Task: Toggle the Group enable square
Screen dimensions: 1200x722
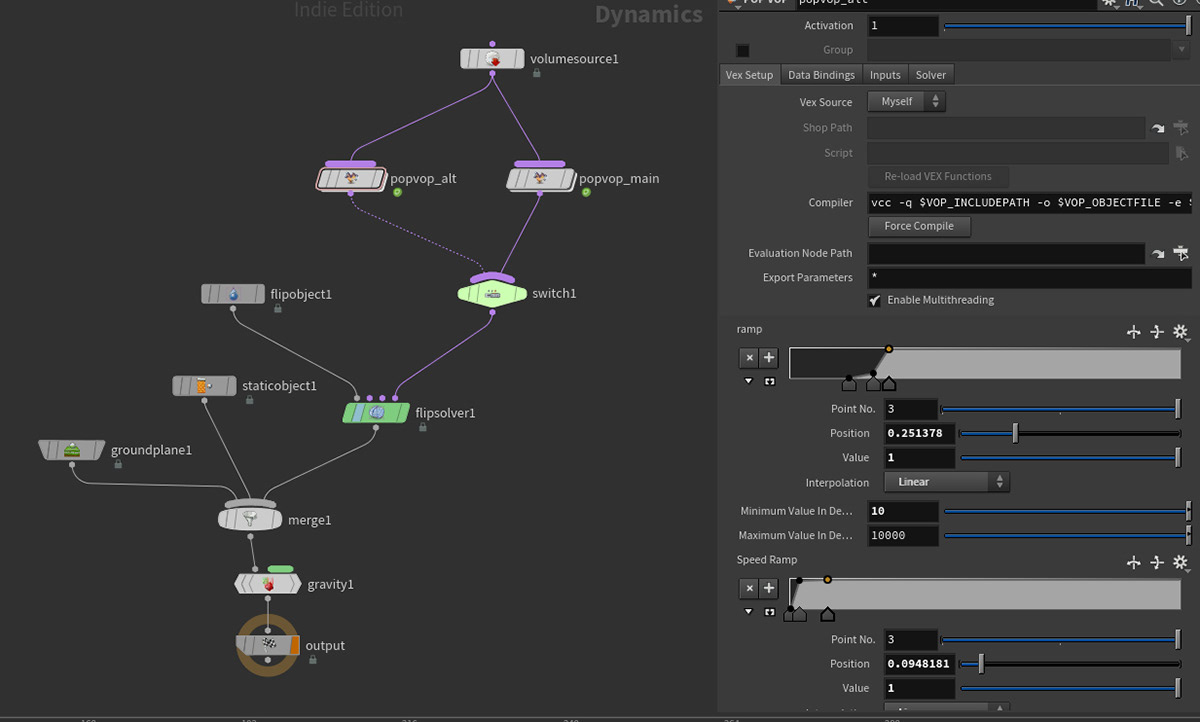Action: tap(743, 50)
